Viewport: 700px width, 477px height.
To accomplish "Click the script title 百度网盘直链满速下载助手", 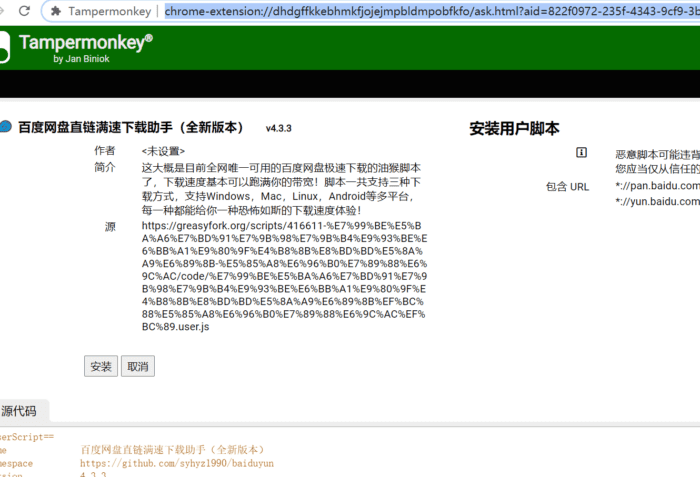I will point(131,128).
